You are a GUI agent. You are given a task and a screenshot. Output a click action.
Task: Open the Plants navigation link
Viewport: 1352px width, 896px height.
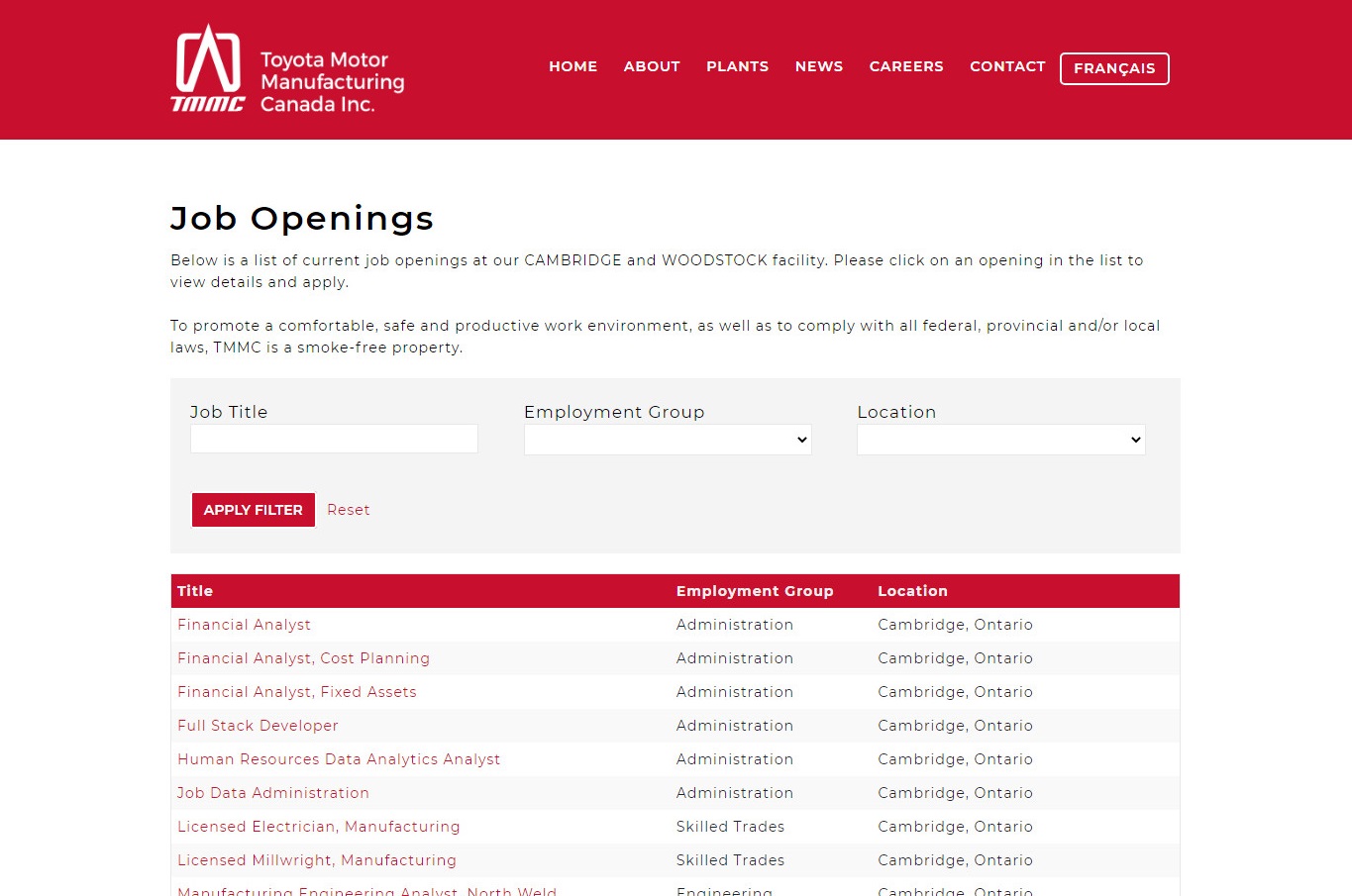tap(737, 66)
